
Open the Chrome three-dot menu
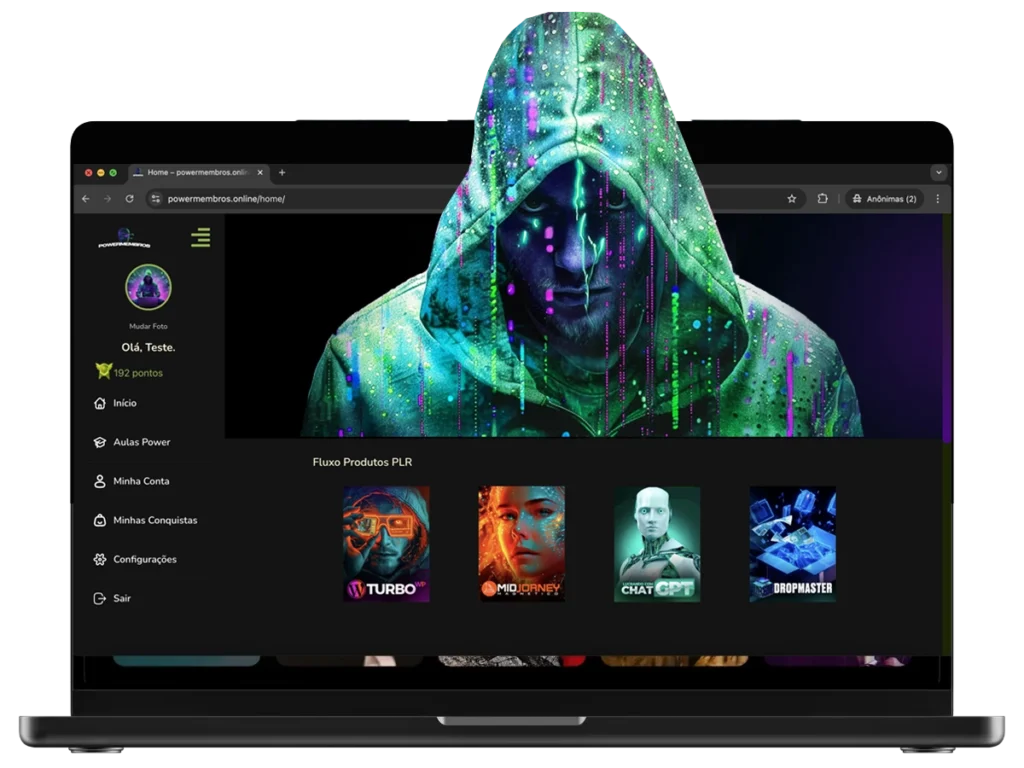(x=937, y=199)
